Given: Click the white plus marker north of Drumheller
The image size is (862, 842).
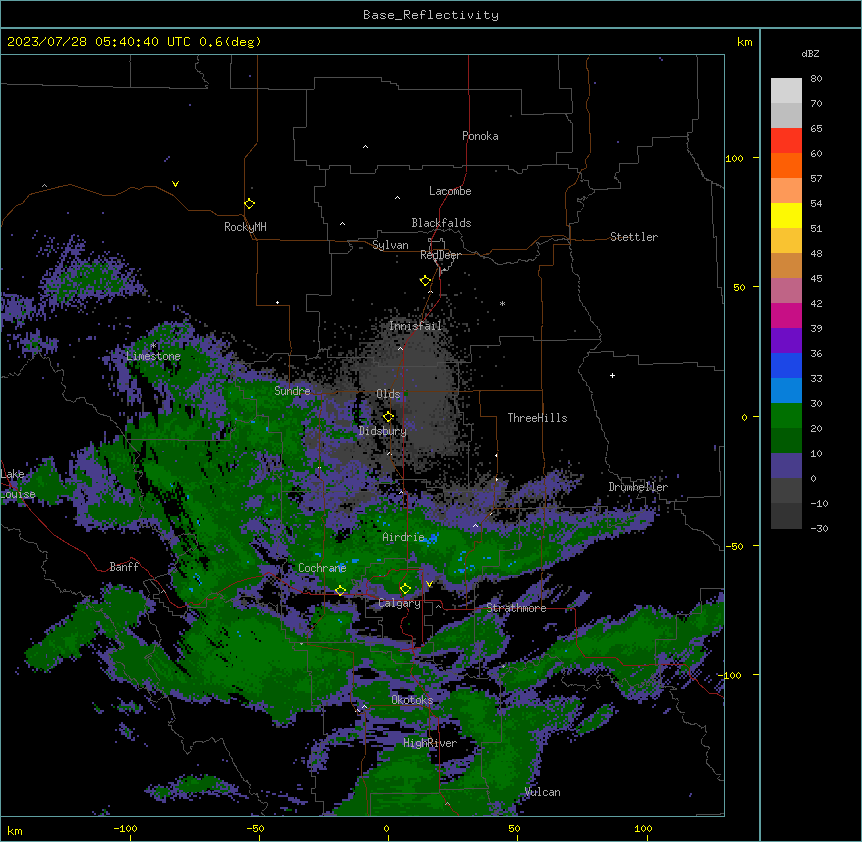Looking at the screenshot, I should 612,375.
